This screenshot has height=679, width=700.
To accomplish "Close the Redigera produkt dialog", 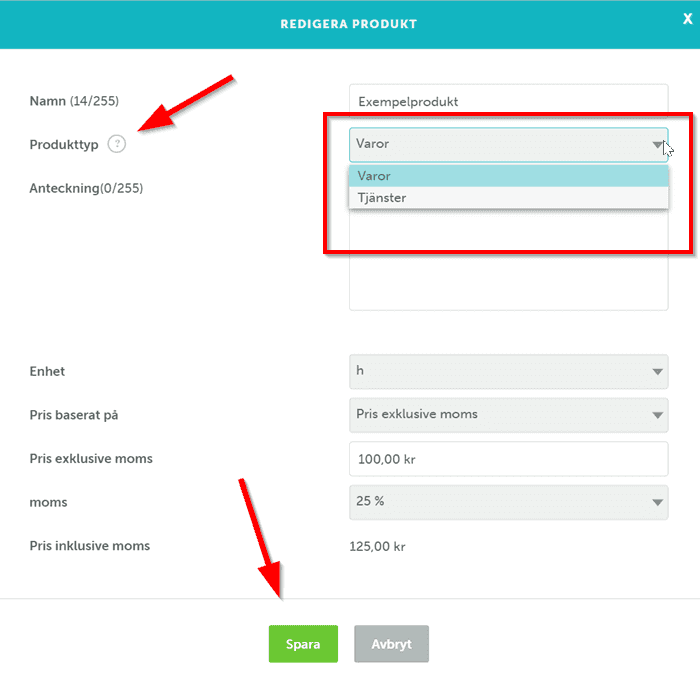I will pos(687,19).
